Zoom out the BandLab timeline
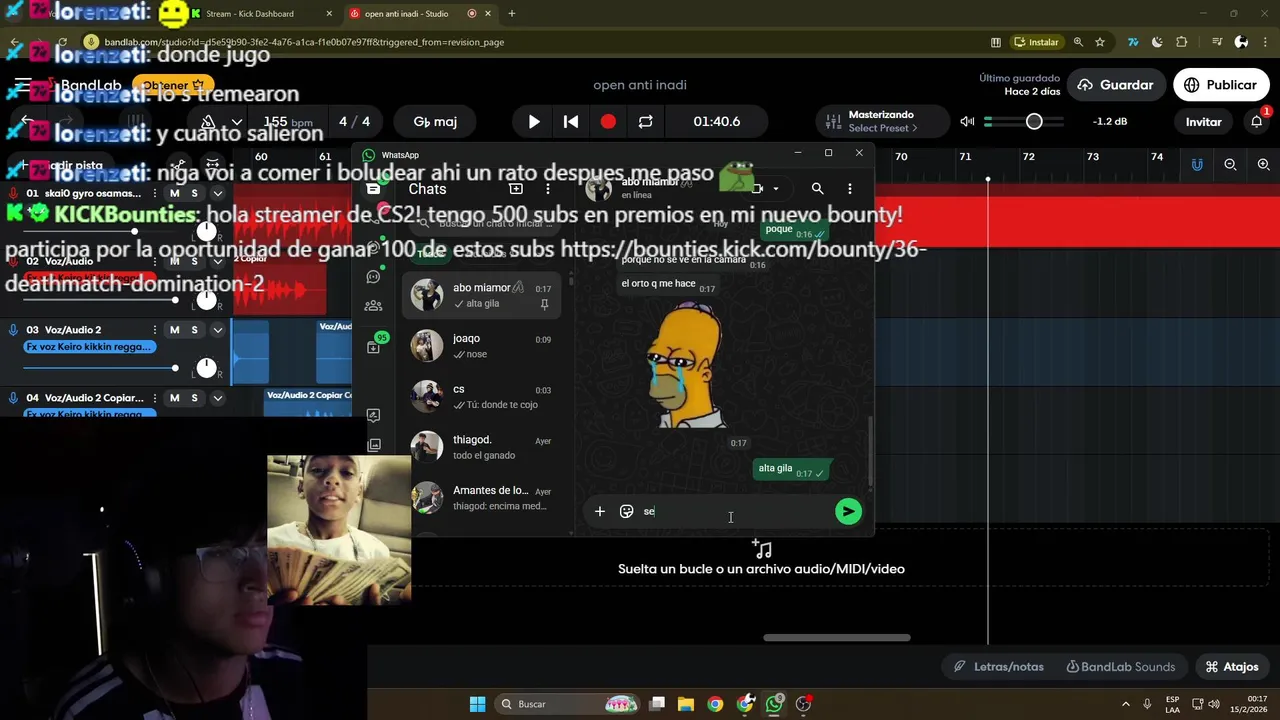Viewport: 1280px width, 720px height. click(x=1231, y=165)
